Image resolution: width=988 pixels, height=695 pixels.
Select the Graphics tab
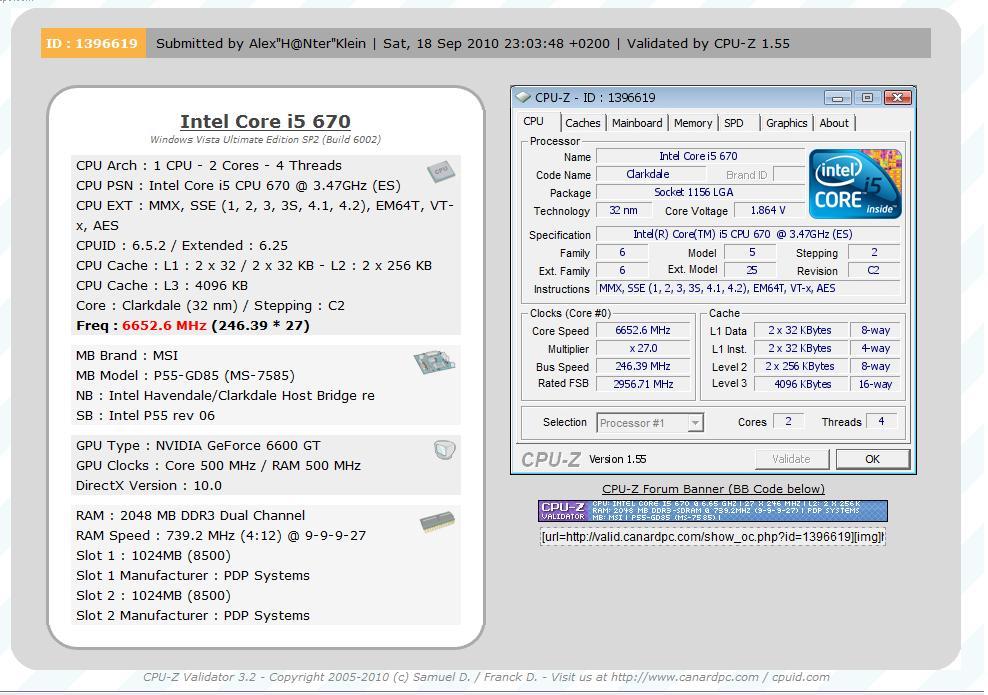click(786, 123)
